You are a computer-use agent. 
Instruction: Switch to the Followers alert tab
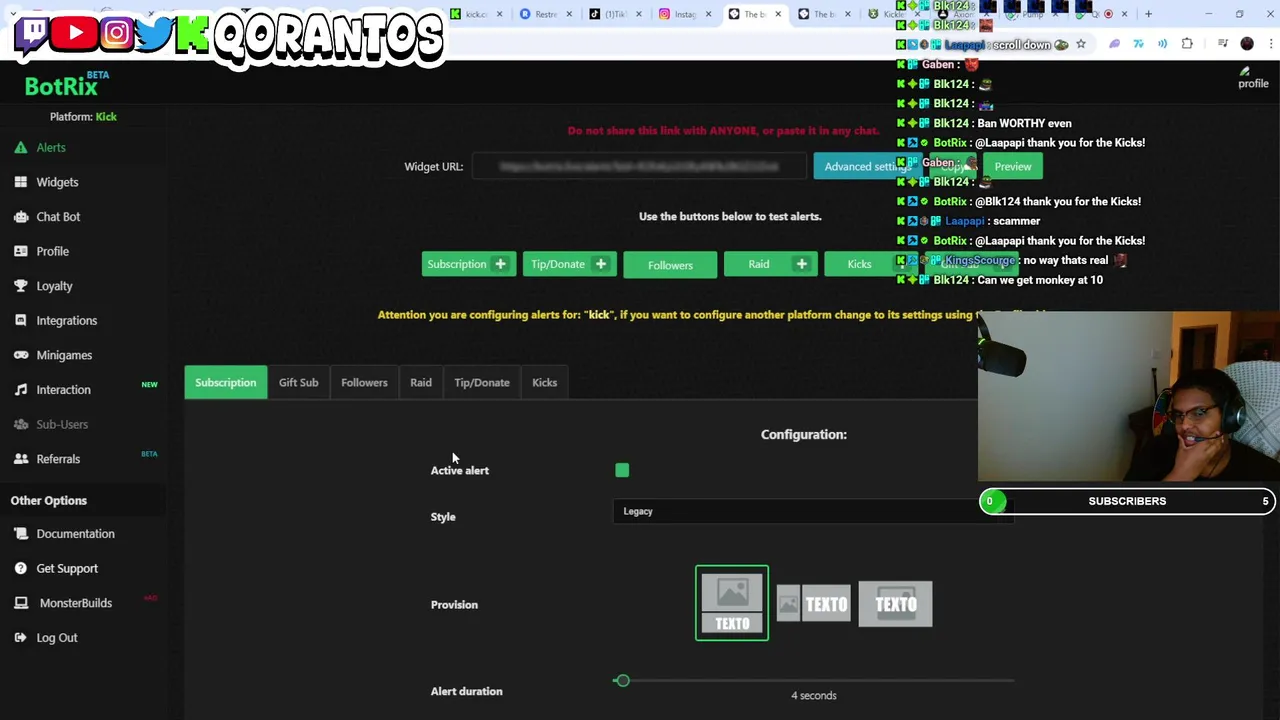[x=364, y=382]
